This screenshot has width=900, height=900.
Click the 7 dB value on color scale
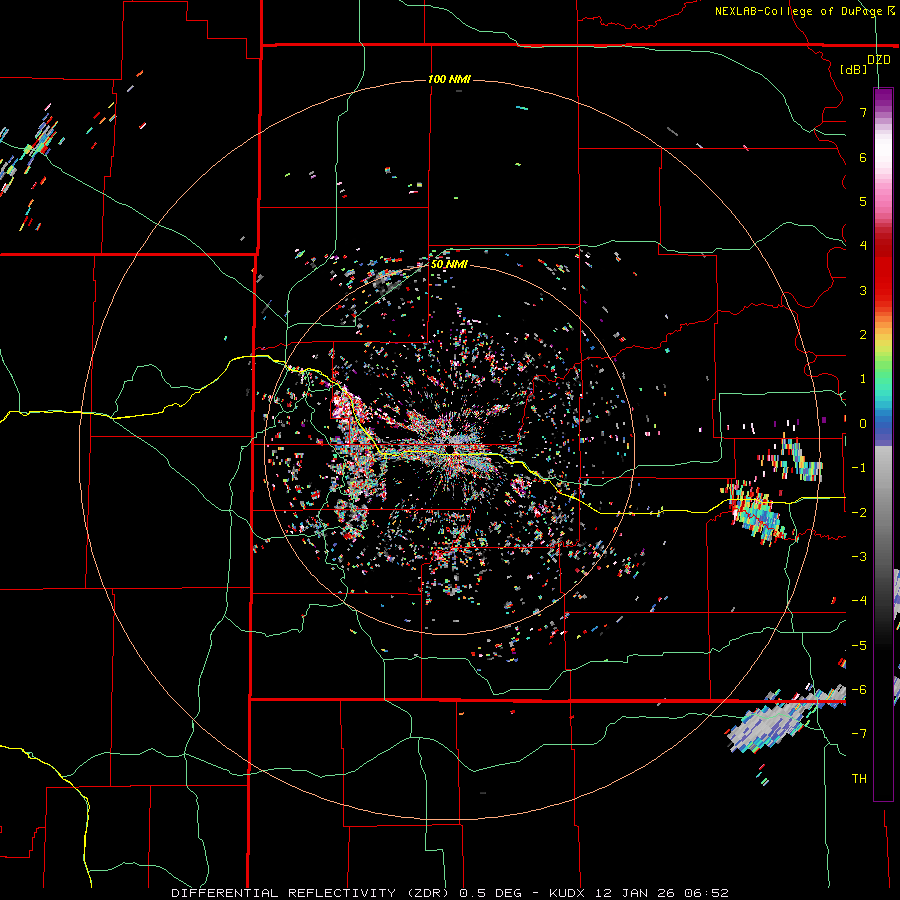(x=863, y=112)
